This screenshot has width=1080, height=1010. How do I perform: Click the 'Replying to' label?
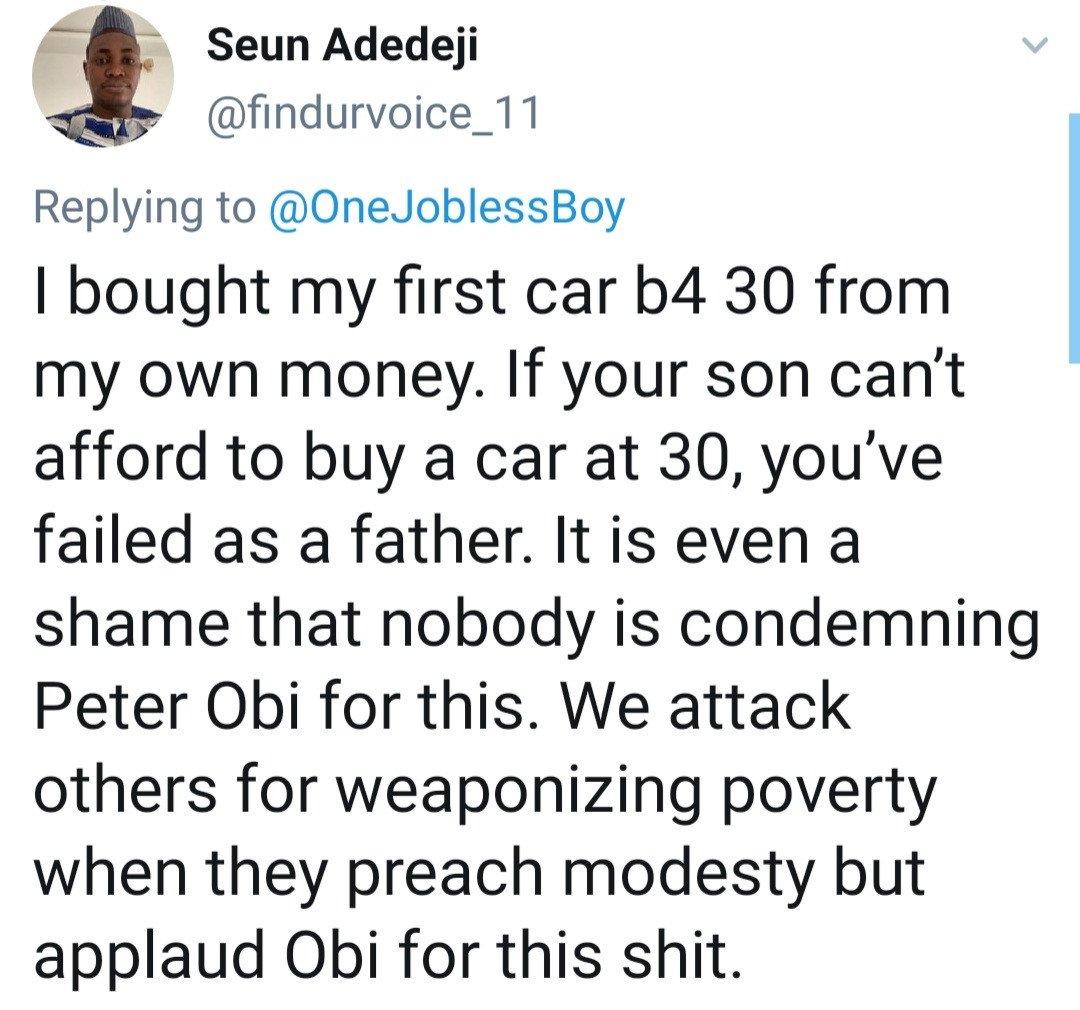[x=145, y=207]
